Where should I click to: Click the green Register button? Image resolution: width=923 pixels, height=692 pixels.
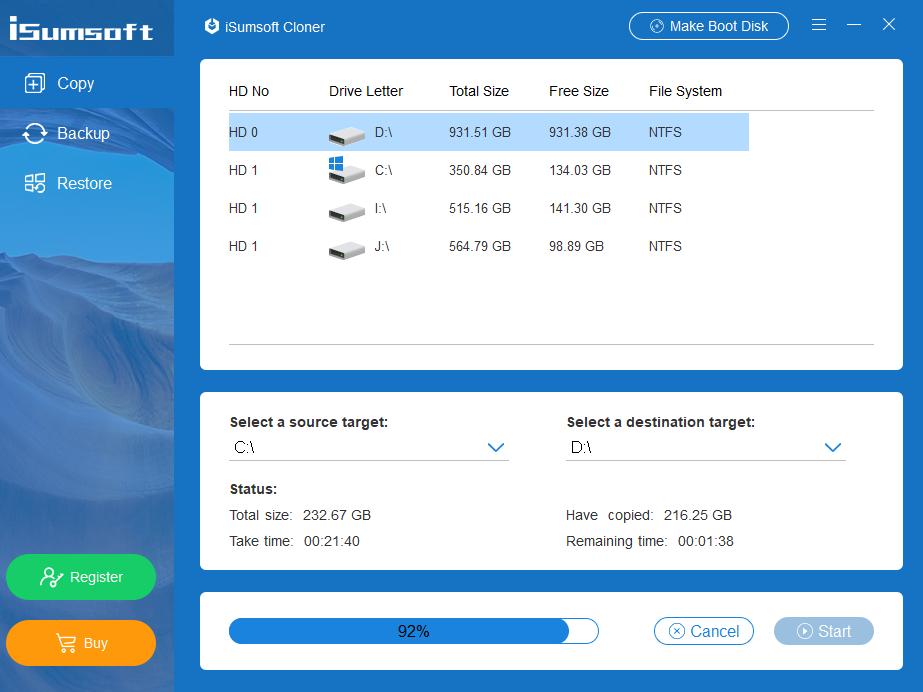coord(81,577)
